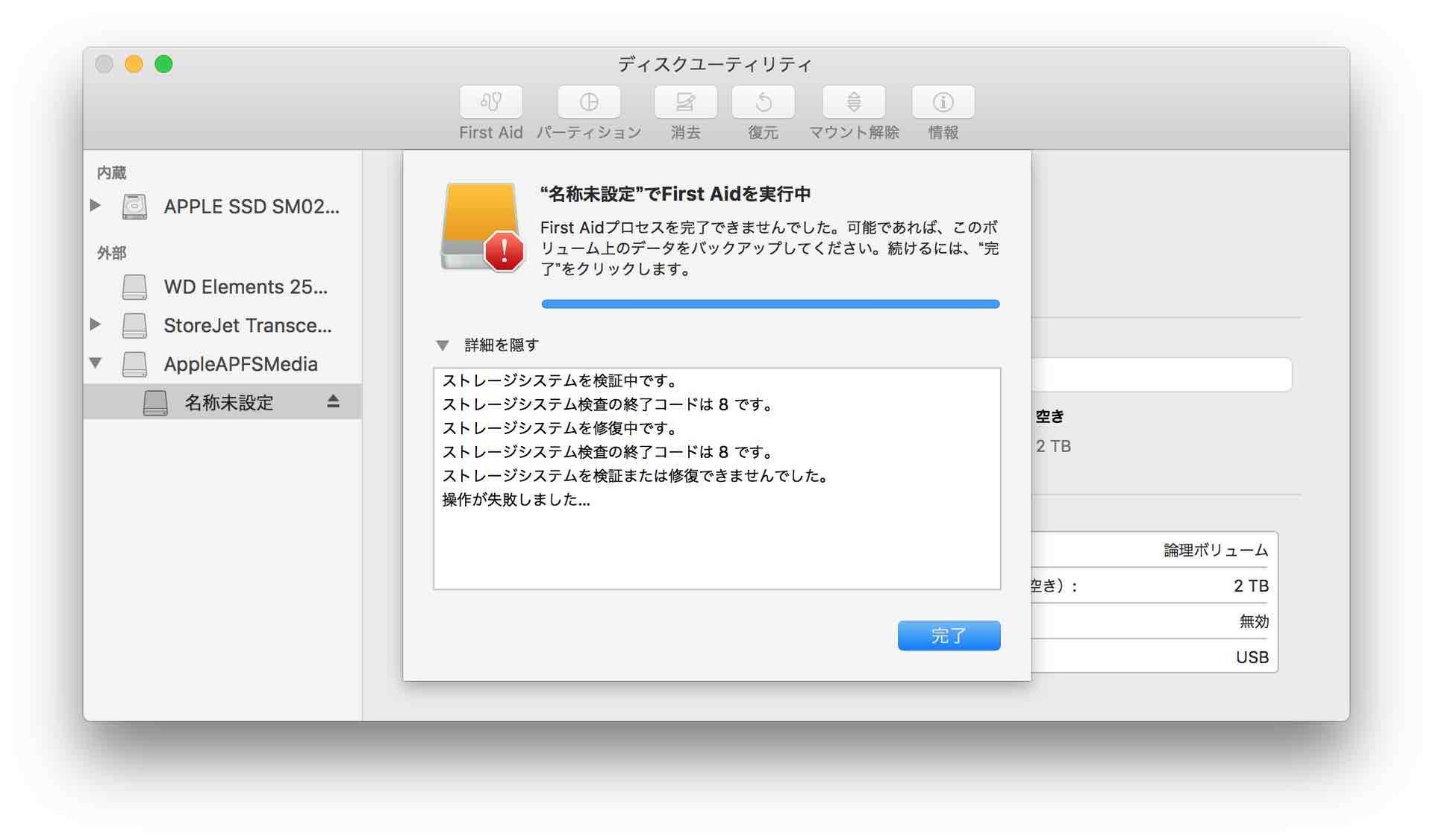Click log line 操作が失敗しました...
Screen dimensions: 1433x840
click(516, 500)
